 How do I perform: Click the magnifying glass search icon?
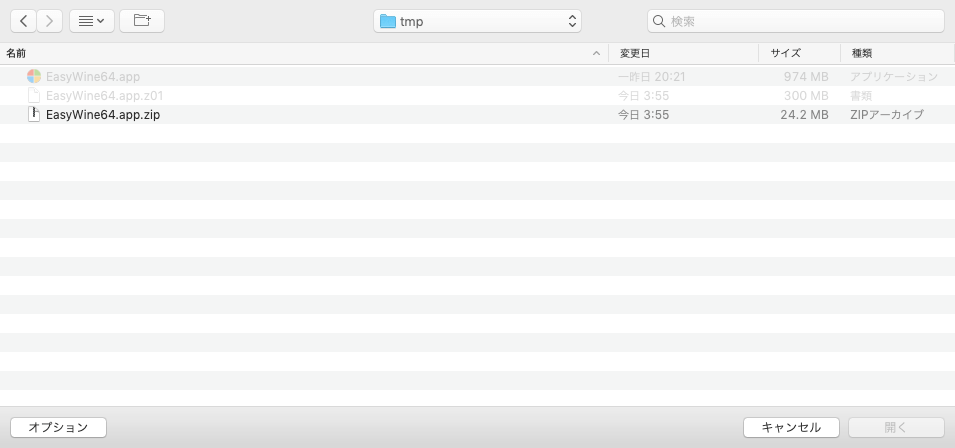tap(659, 21)
